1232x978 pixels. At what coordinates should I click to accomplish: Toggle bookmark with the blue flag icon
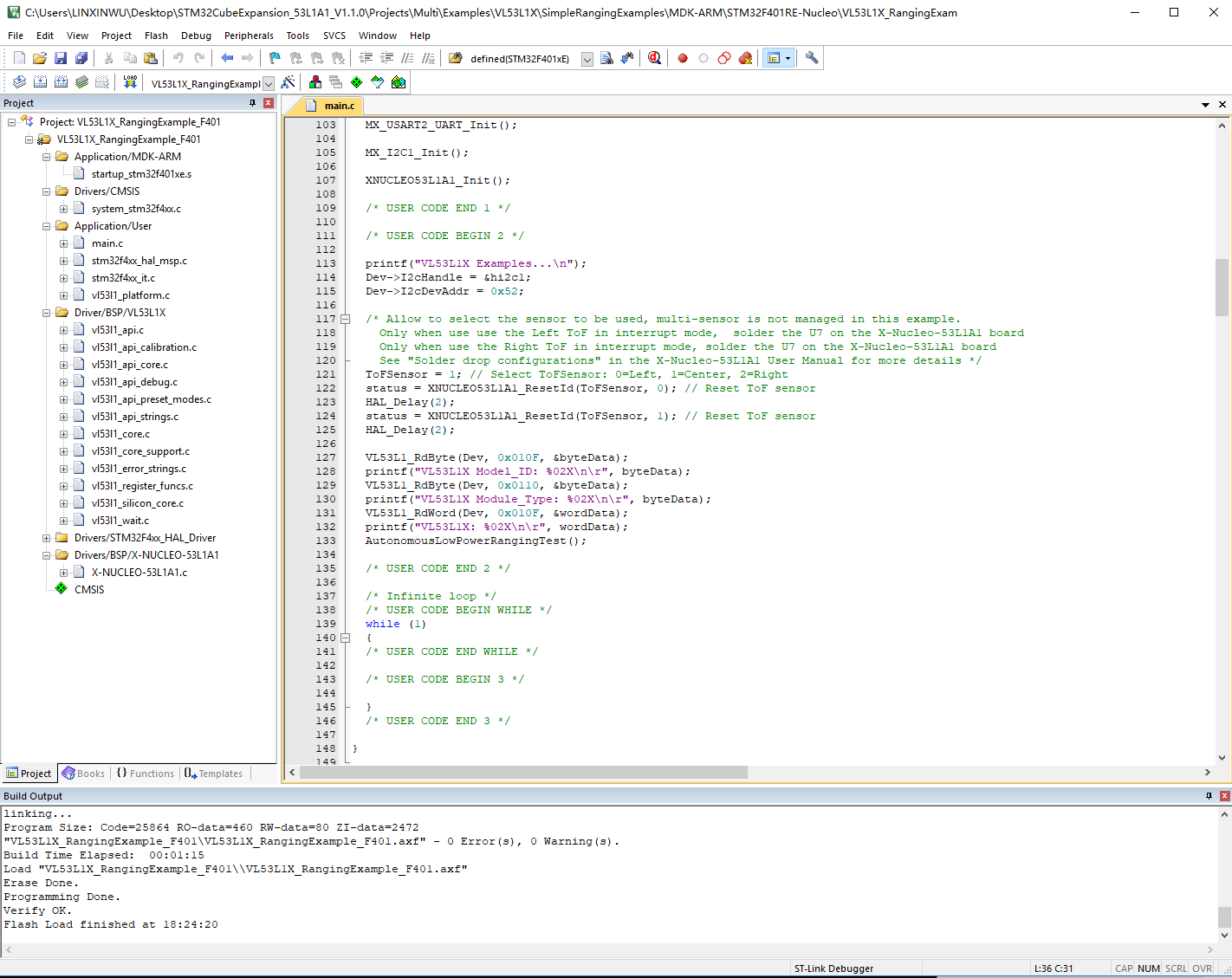pos(275,58)
